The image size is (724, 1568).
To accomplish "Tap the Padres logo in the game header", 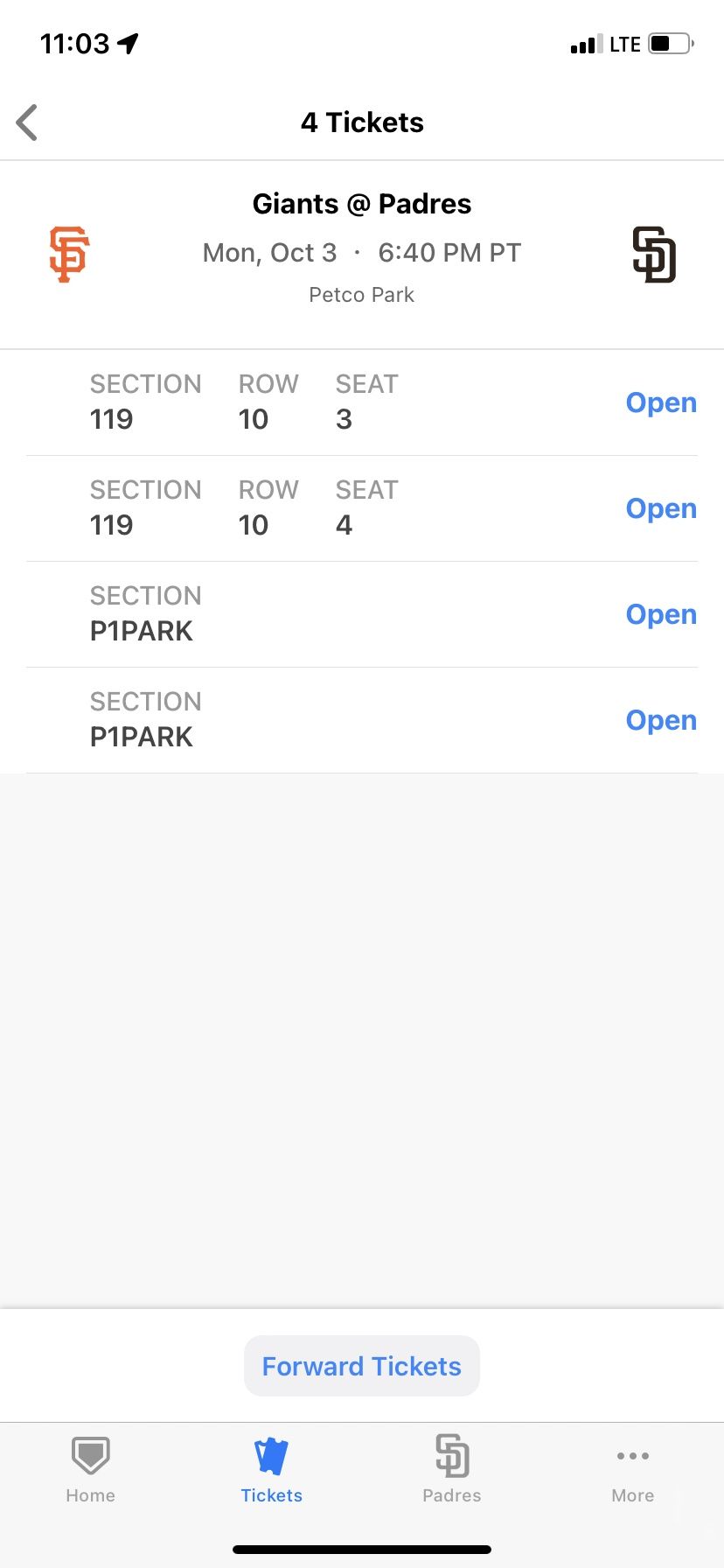I will 654,255.
